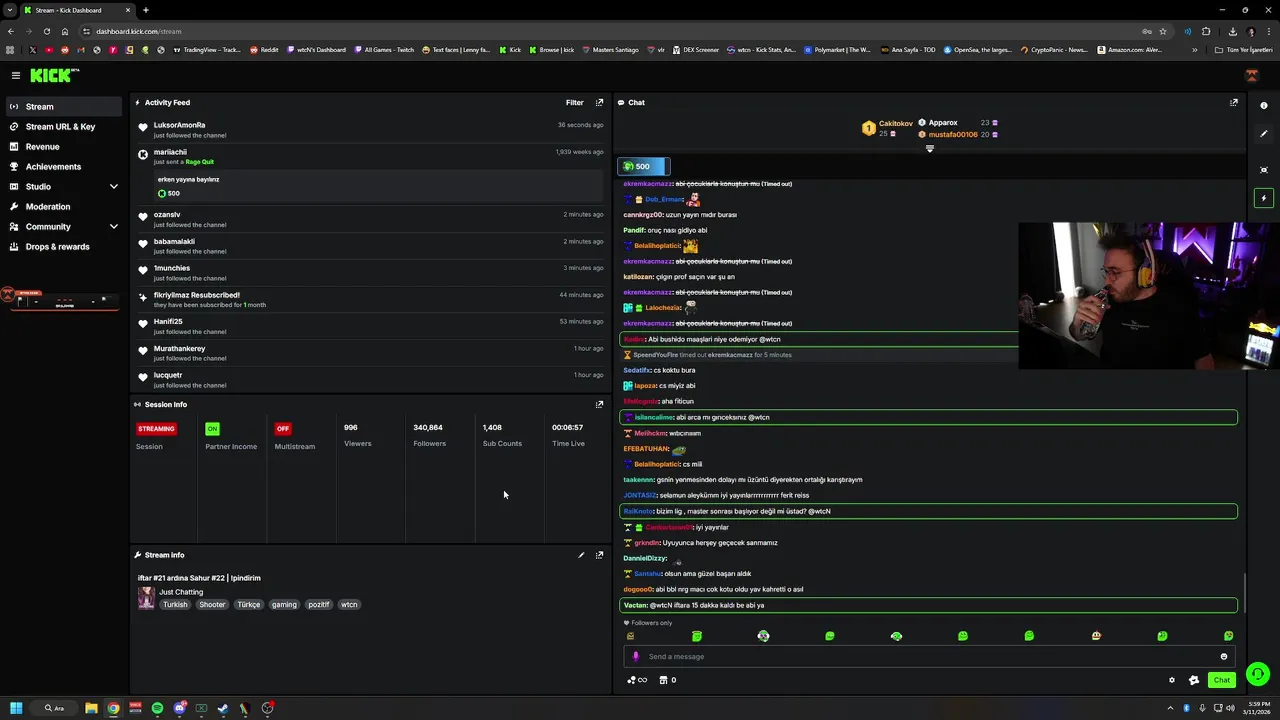The width and height of the screenshot is (1280, 720).
Task: Click username Vactan in chat
Action: [x=635, y=605]
